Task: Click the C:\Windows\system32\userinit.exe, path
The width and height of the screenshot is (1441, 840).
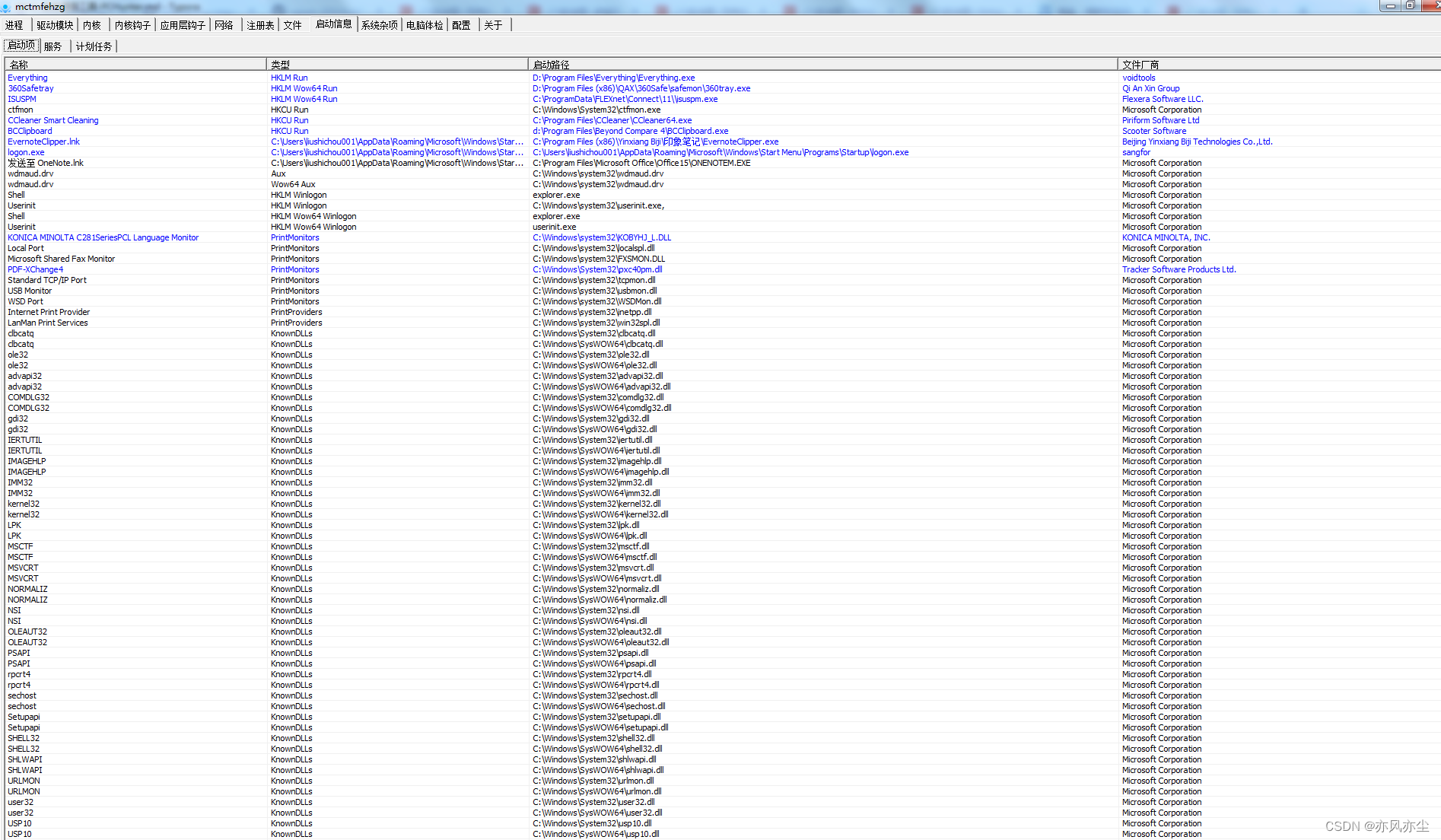Action: point(598,205)
